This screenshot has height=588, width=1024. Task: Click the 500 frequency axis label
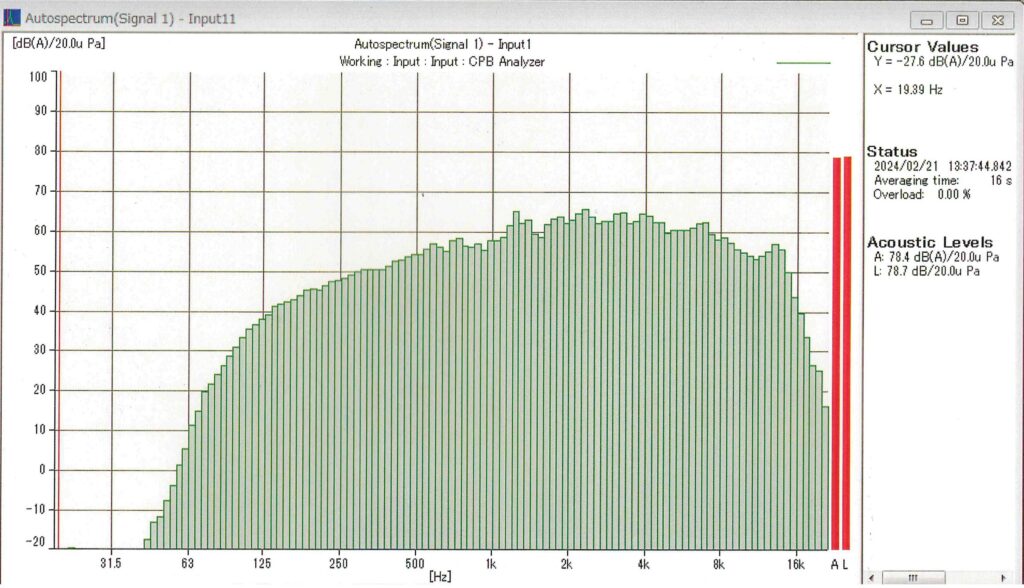point(415,563)
